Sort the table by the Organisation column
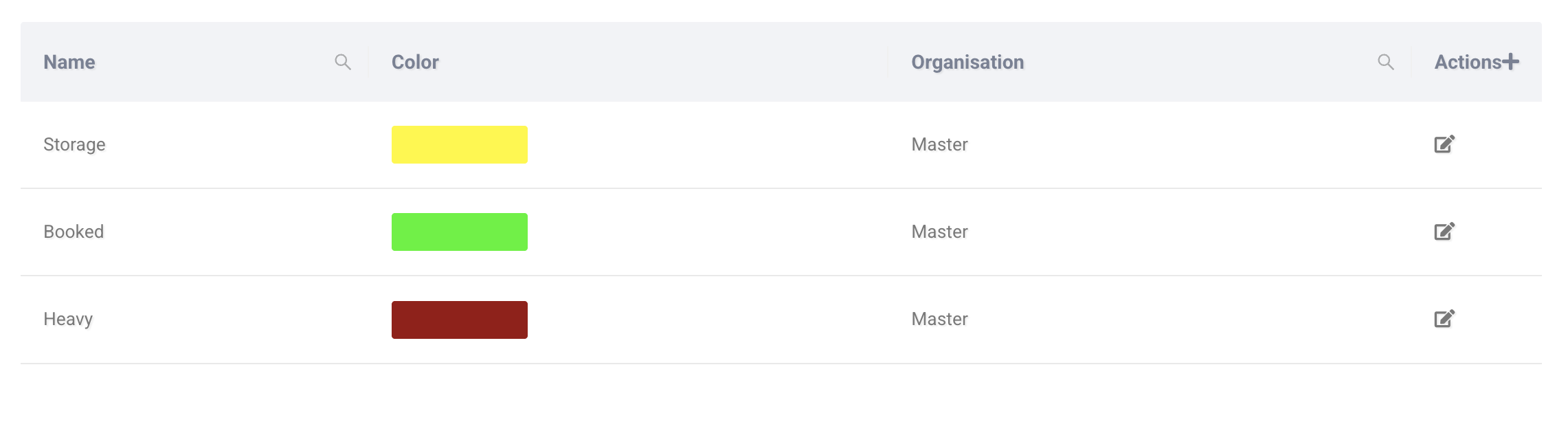The image size is (1568, 433). click(967, 61)
